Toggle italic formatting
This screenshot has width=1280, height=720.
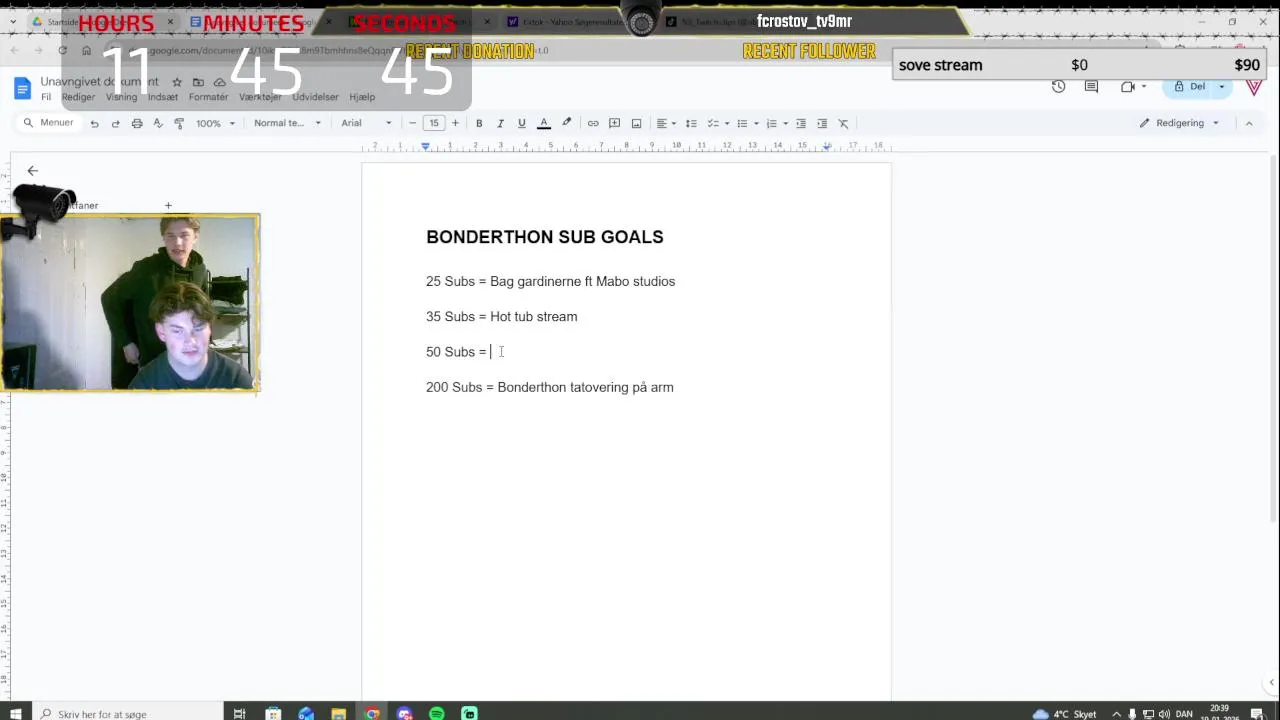500,123
